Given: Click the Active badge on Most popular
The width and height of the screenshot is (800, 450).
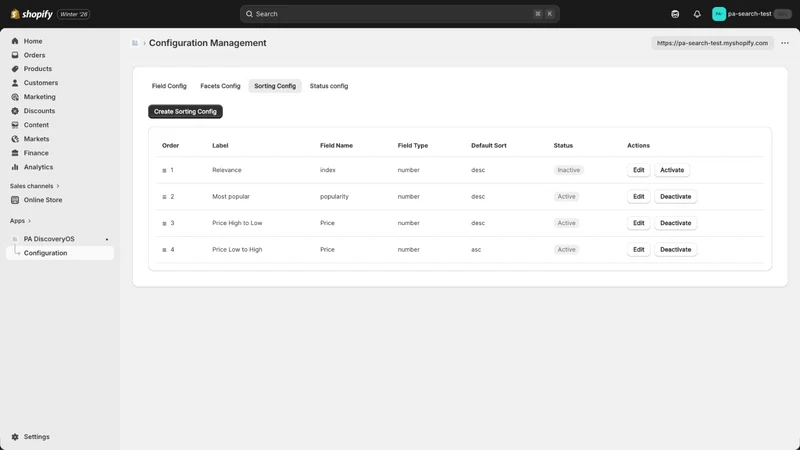Looking at the screenshot, I should (566, 196).
